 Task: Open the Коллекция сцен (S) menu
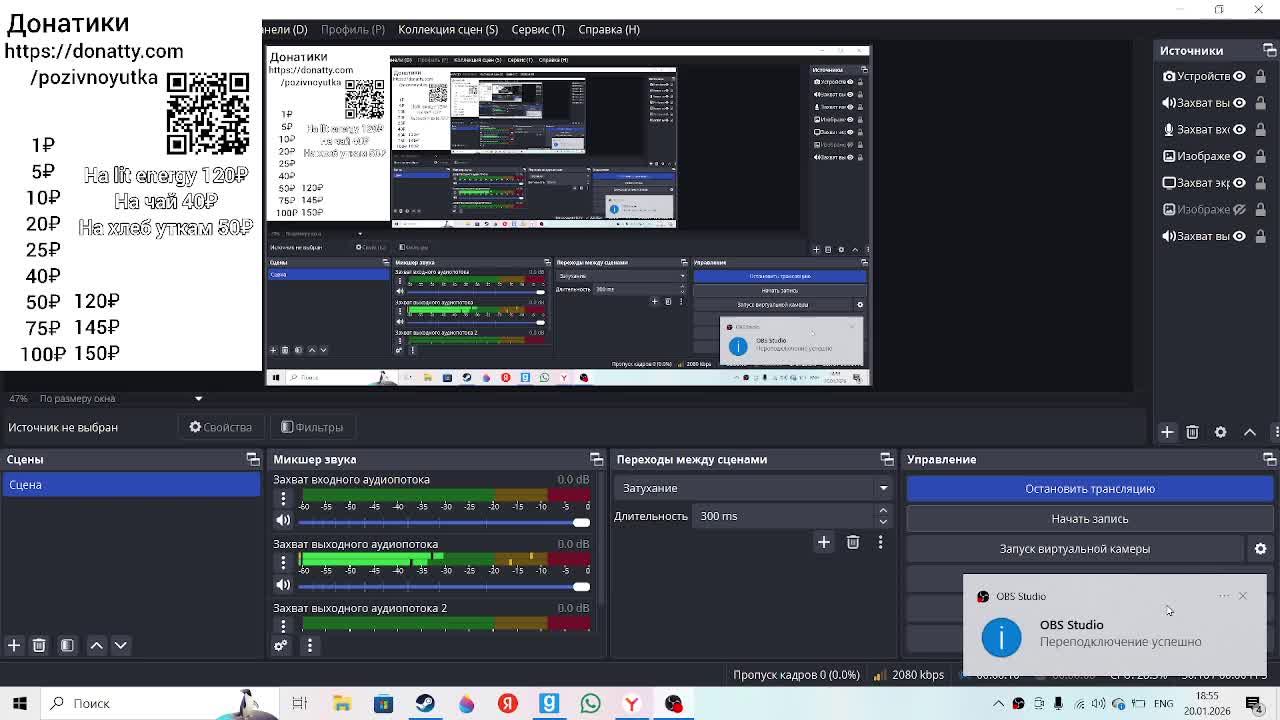point(448,29)
